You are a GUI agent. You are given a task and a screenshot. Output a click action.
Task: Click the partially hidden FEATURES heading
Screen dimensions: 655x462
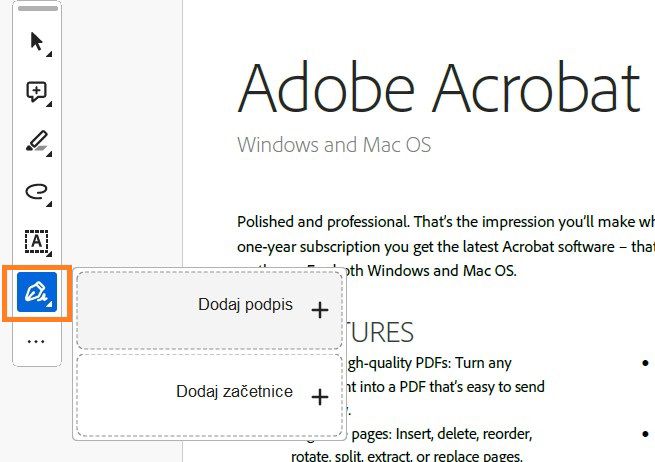(380, 332)
